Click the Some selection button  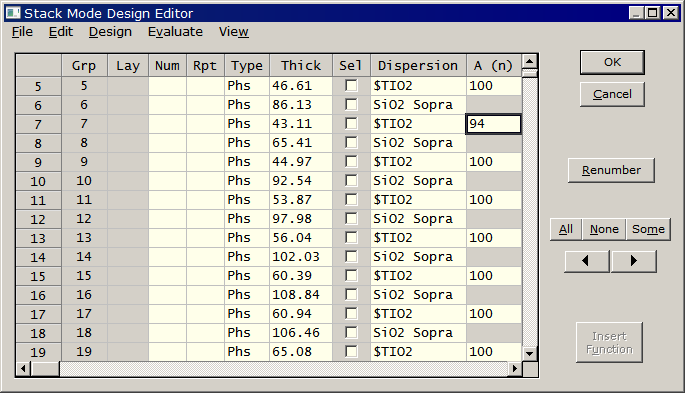[648, 229]
